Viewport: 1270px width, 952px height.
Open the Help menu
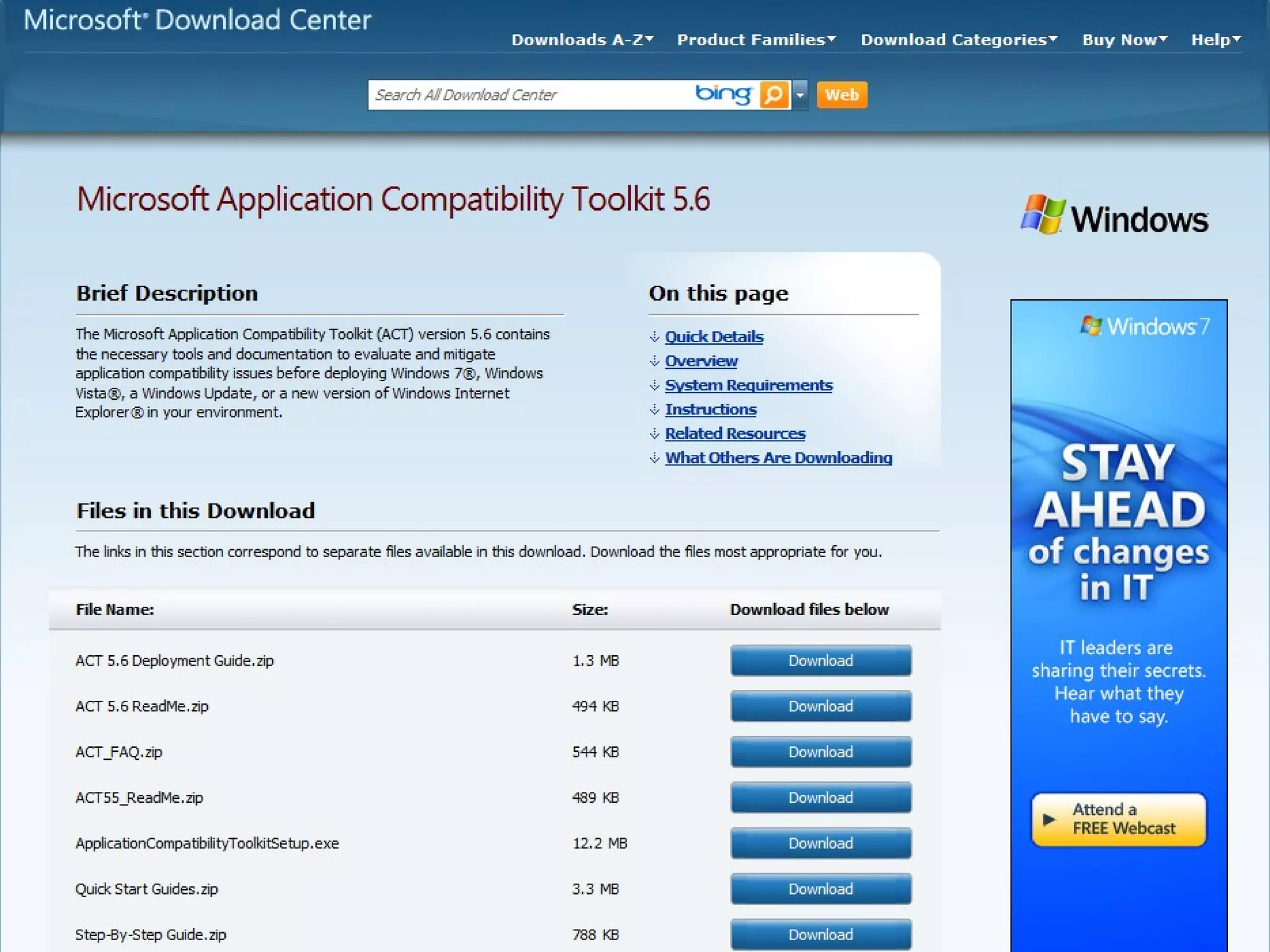[1215, 40]
